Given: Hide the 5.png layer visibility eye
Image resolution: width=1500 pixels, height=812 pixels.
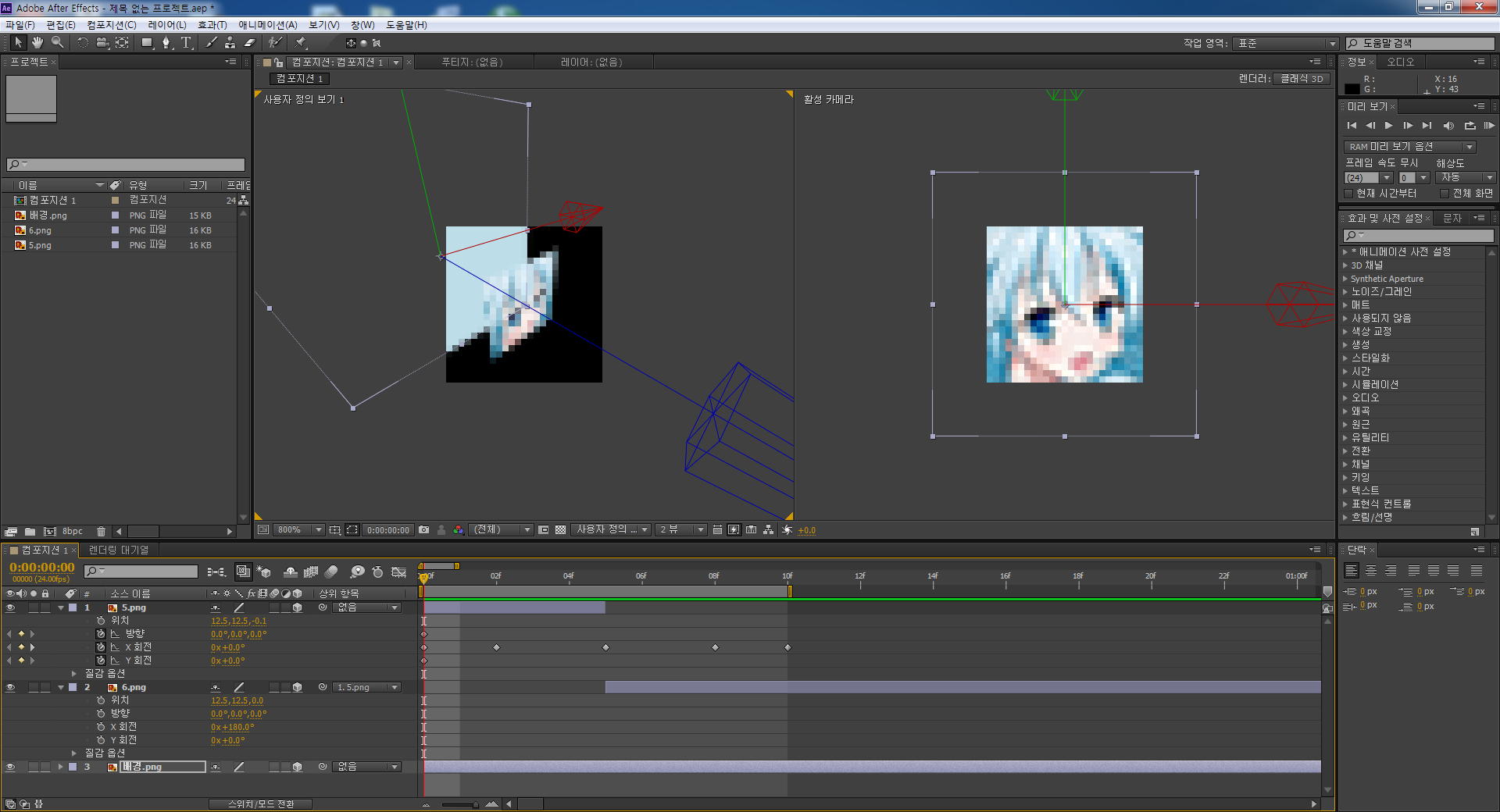Looking at the screenshot, I should 10,608.
